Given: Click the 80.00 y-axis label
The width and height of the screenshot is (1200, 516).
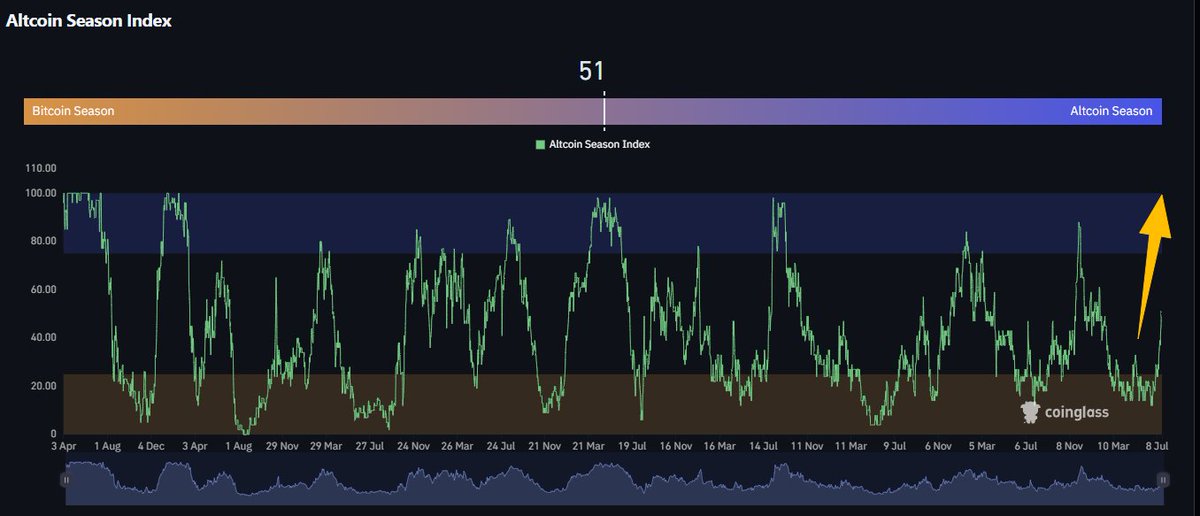Looking at the screenshot, I should [x=43, y=241].
